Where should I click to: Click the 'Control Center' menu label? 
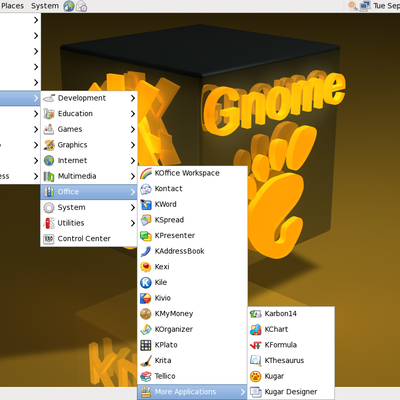click(x=84, y=239)
